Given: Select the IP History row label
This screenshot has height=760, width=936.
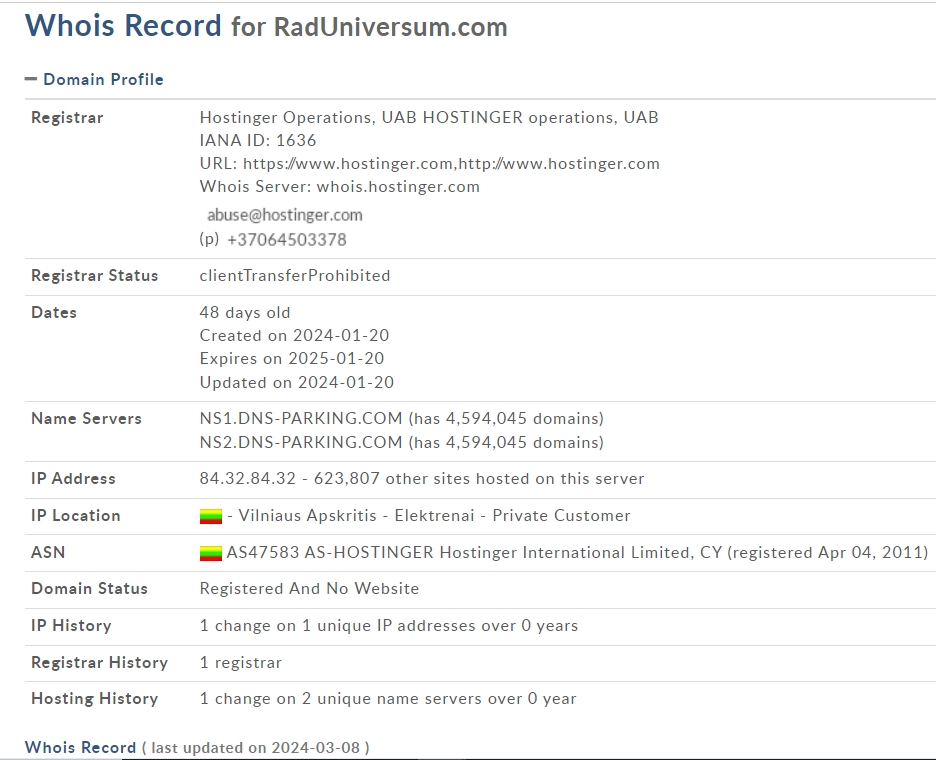Looking at the screenshot, I should pyautogui.click(x=71, y=626).
